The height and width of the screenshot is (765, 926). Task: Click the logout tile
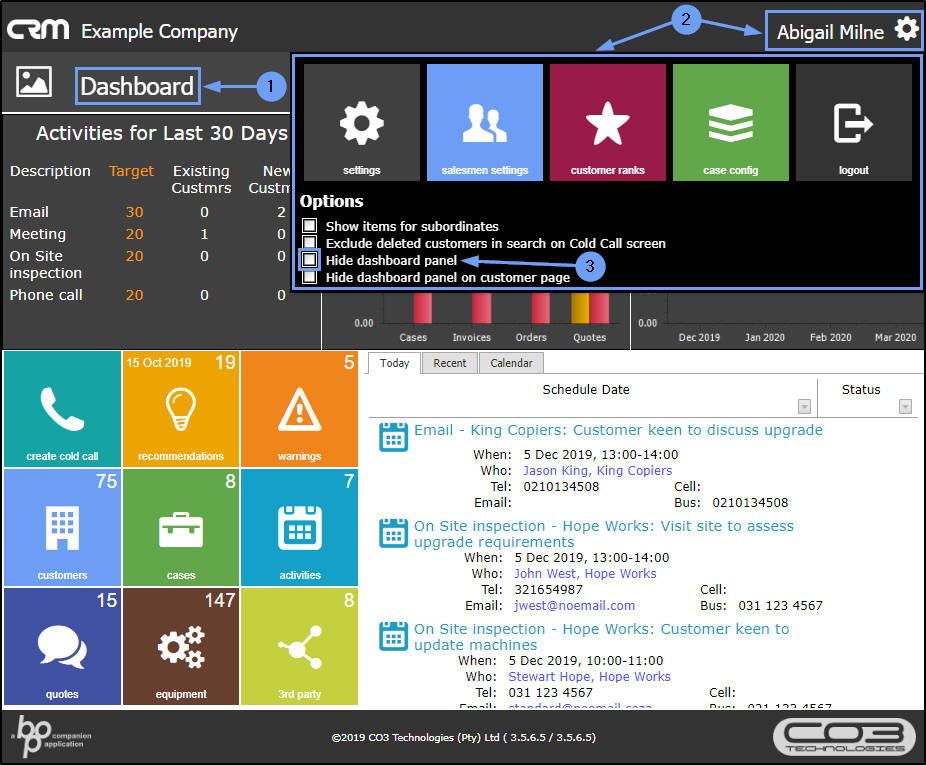(853, 122)
